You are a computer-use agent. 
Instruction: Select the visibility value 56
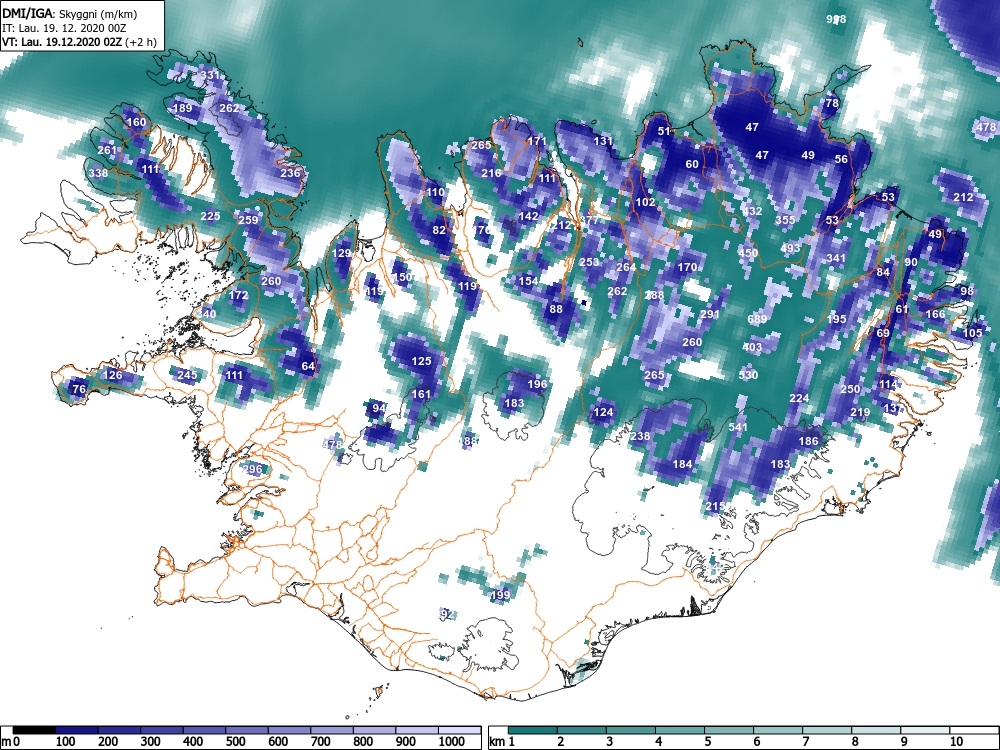click(x=841, y=159)
